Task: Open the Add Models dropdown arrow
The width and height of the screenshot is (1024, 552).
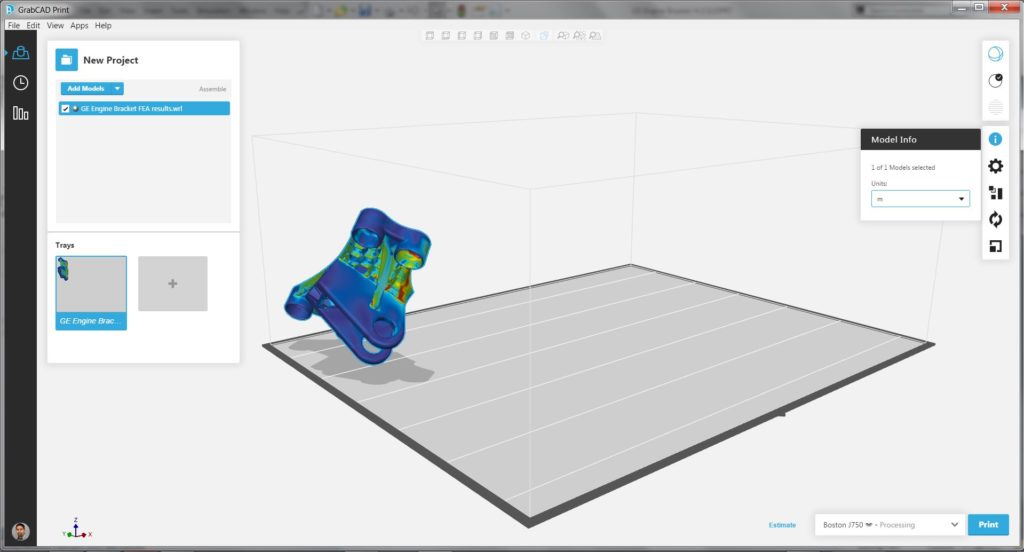Action: [117, 88]
